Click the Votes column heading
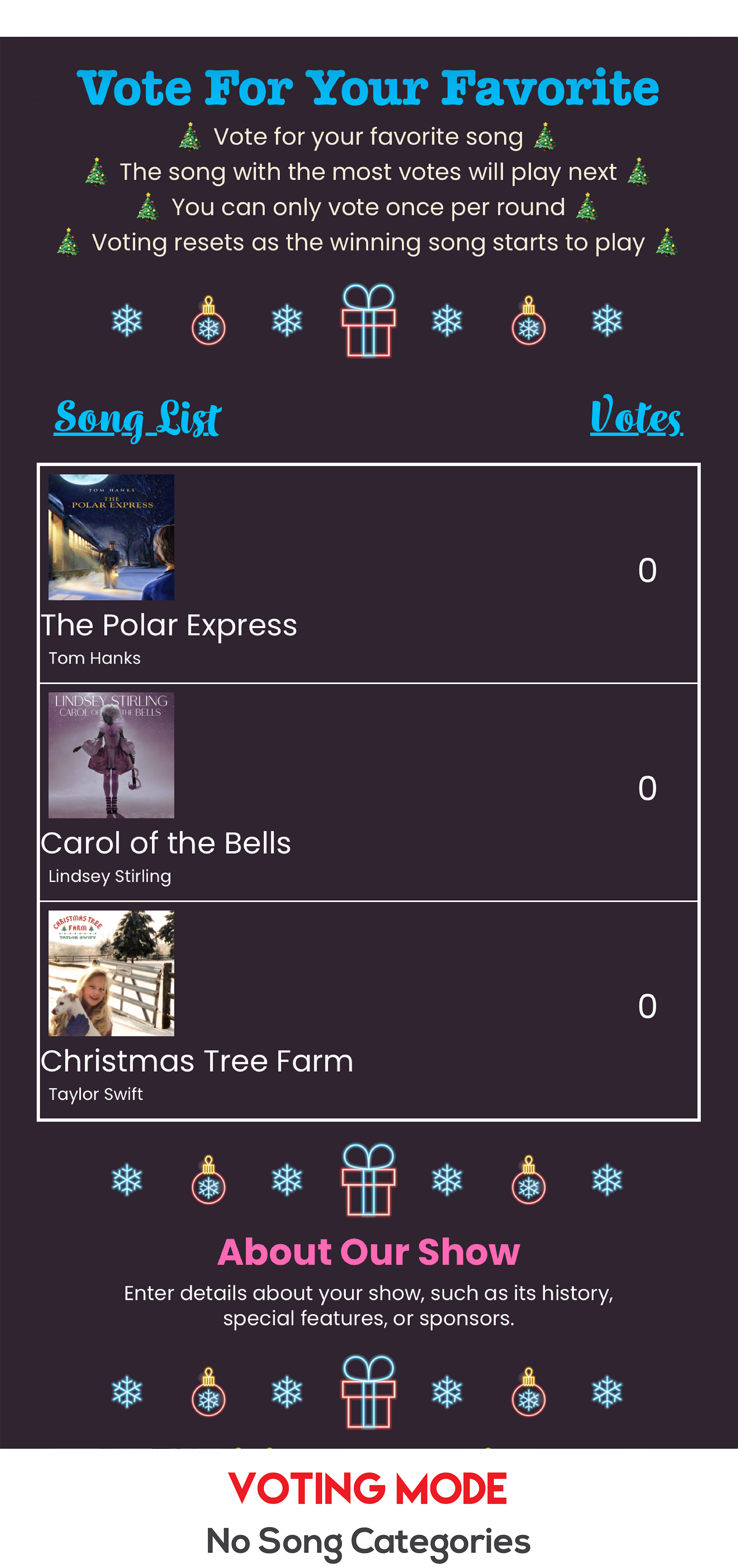Image resolution: width=738 pixels, height=1568 pixels. point(636,417)
